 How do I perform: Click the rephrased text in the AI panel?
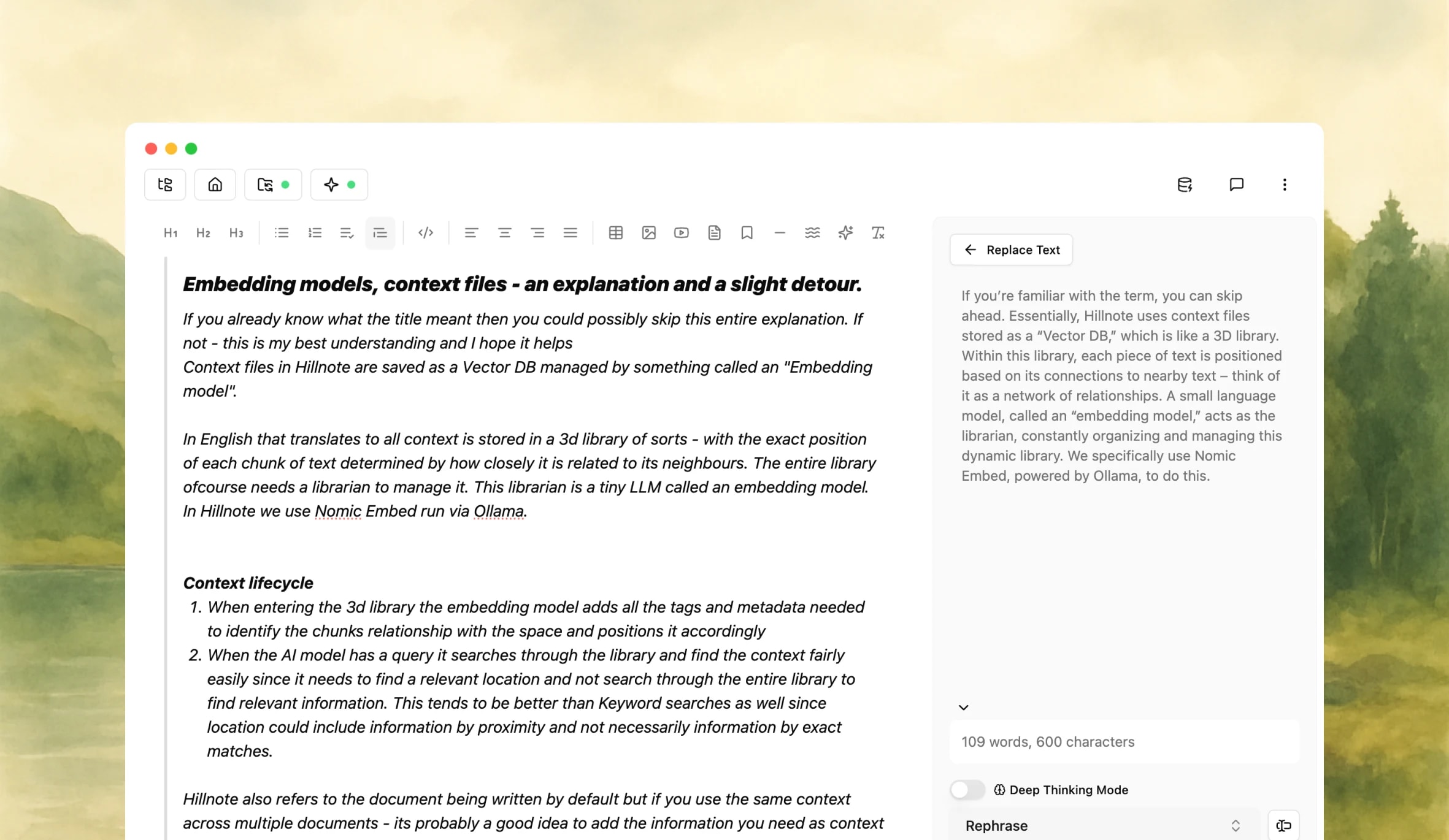click(x=1121, y=386)
